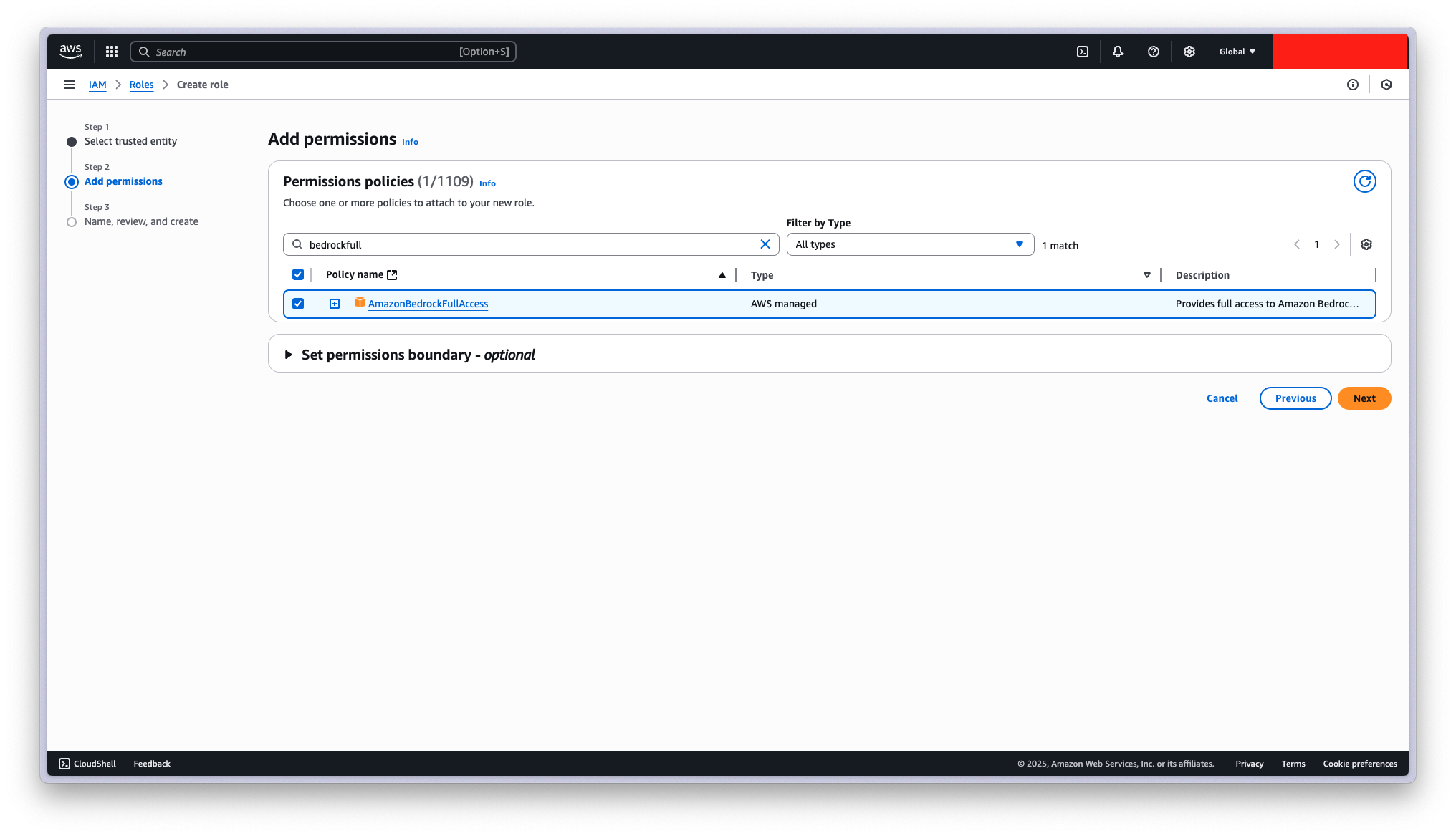Screen dimensions: 1456x836
Task: Open the AmazonBedrockFullAccess policy link
Action: coord(428,304)
